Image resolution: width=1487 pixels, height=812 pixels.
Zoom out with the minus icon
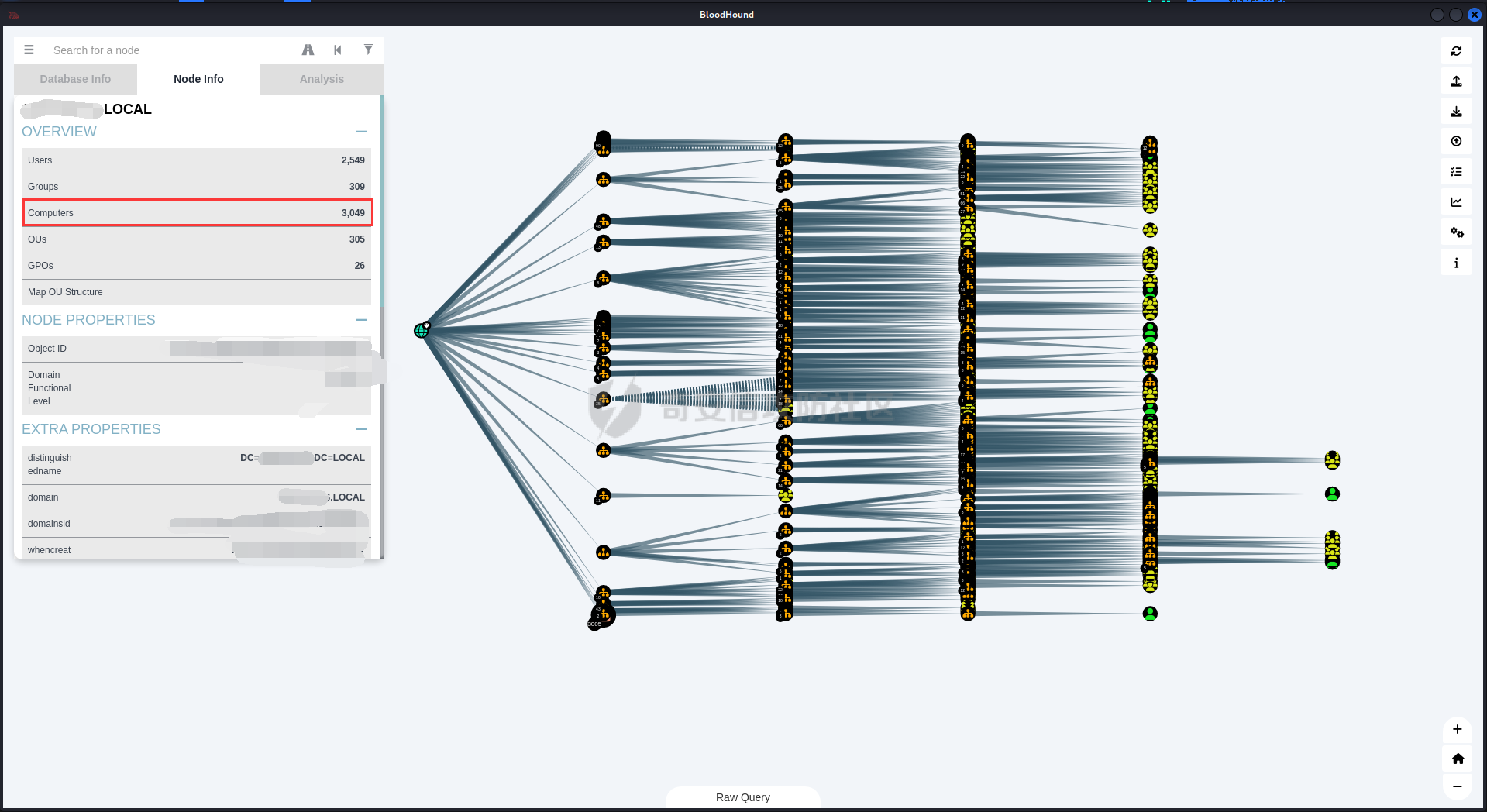[1457, 786]
